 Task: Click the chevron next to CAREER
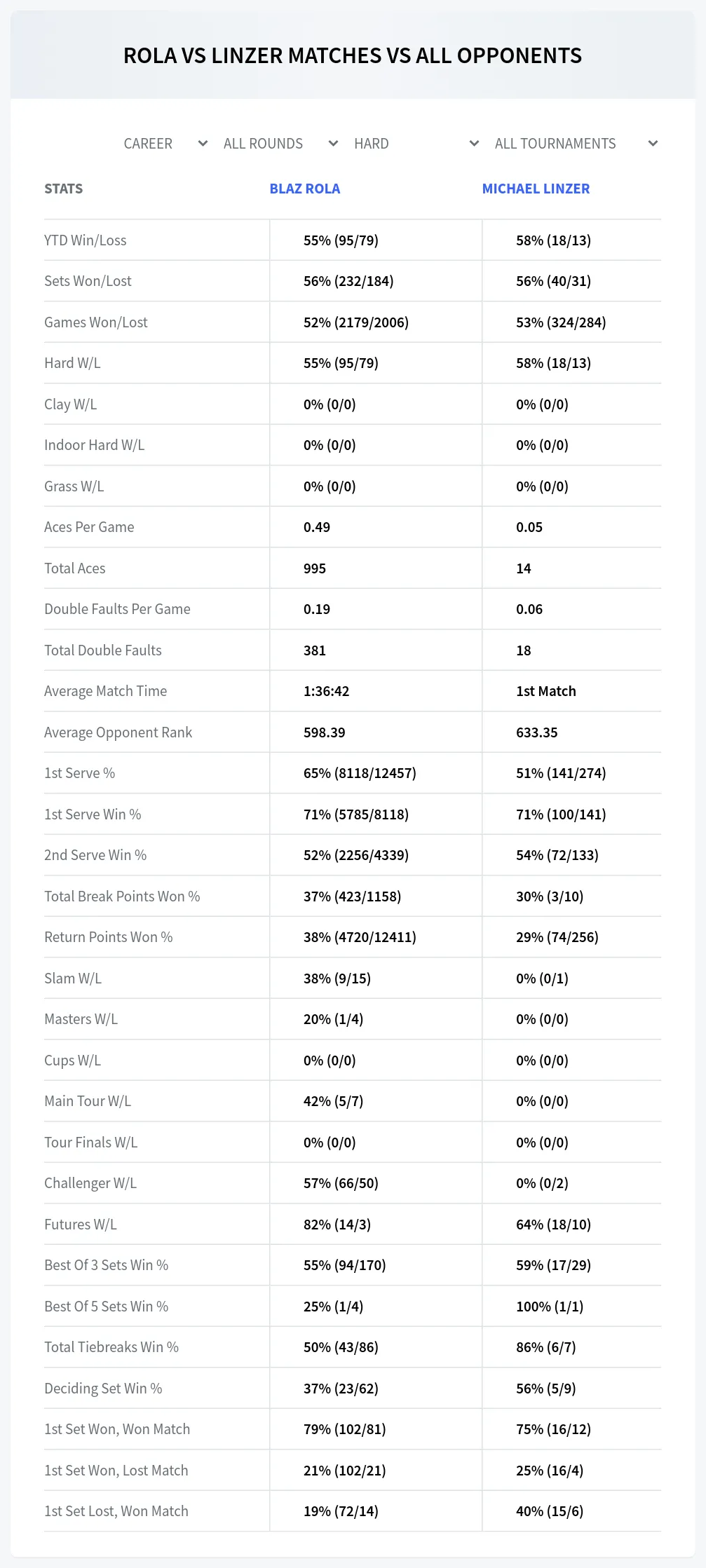point(203,144)
